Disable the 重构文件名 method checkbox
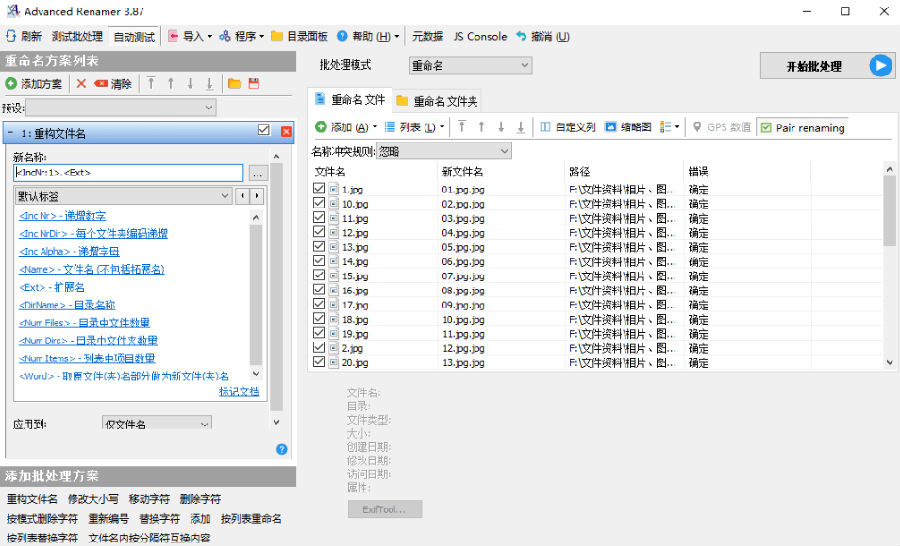900x546 pixels. pyautogui.click(x=264, y=130)
